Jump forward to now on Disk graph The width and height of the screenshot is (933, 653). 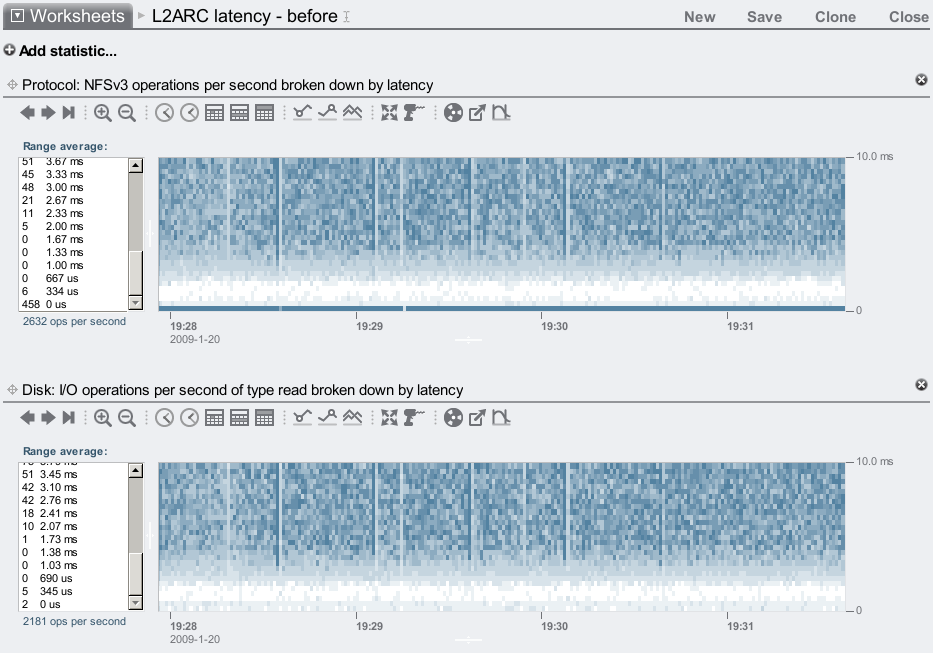click(69, 418)
